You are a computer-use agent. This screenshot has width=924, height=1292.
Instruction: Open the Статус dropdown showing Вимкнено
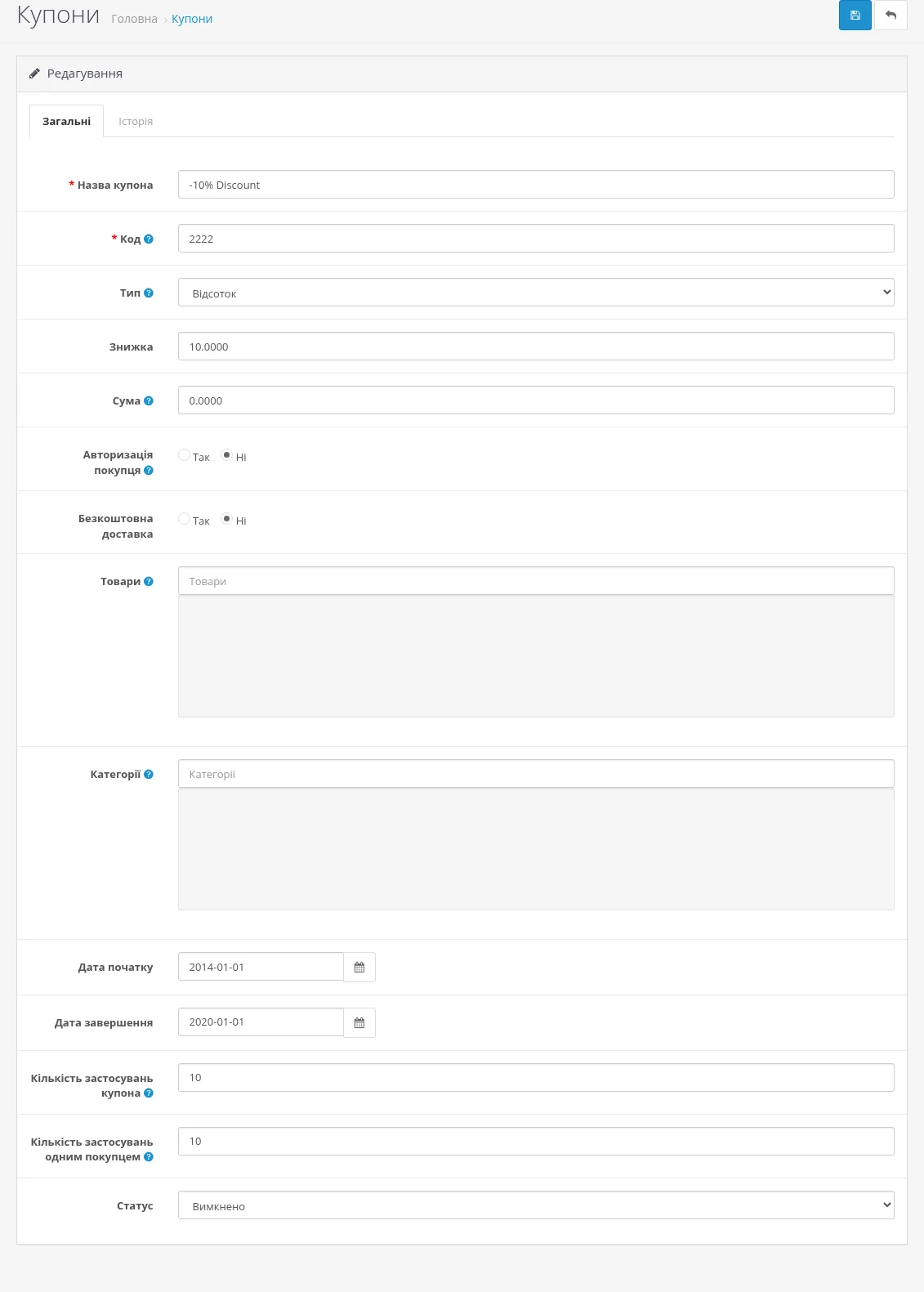point(536,1205)
